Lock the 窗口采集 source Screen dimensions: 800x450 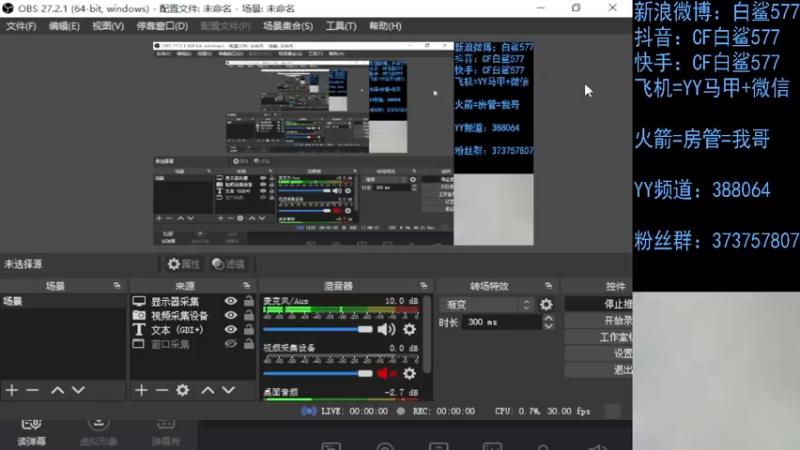click(x=248, y=344)
